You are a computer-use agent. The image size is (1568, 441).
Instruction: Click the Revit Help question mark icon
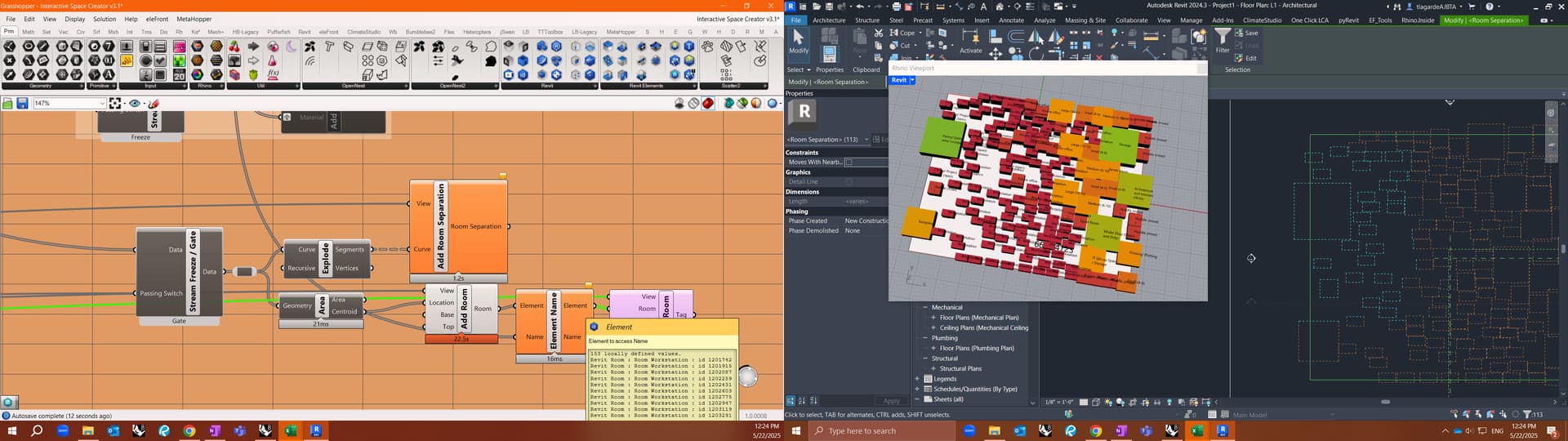click(1489, 7)
